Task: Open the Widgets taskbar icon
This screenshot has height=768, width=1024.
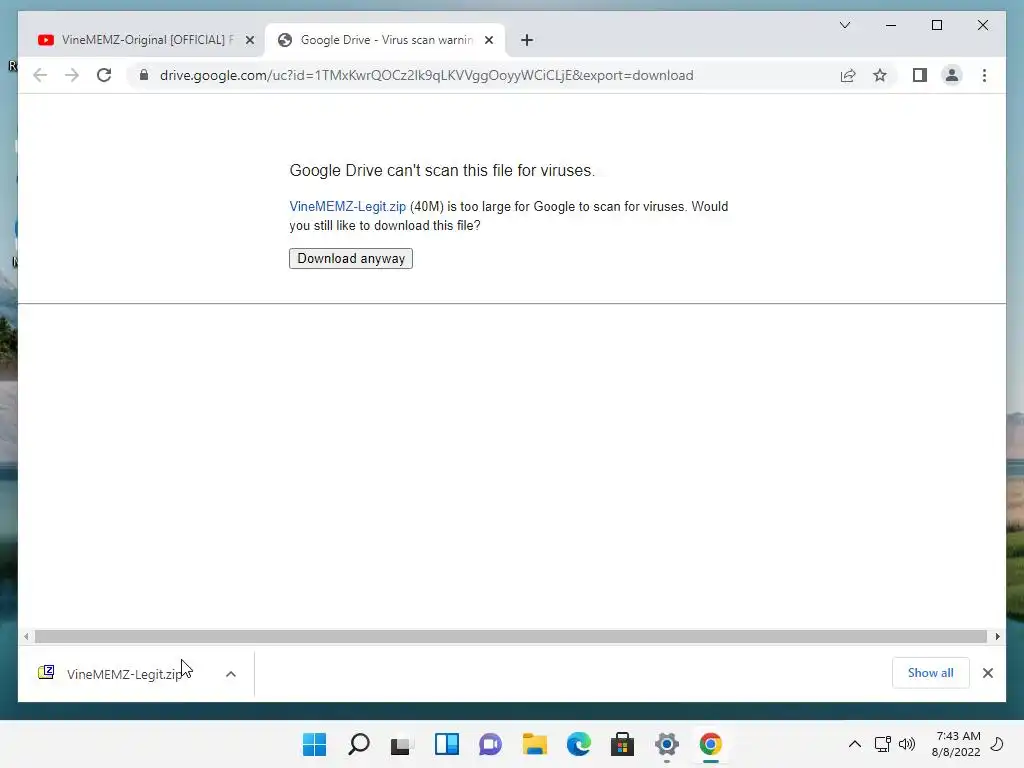Action: tap(447, 744)
